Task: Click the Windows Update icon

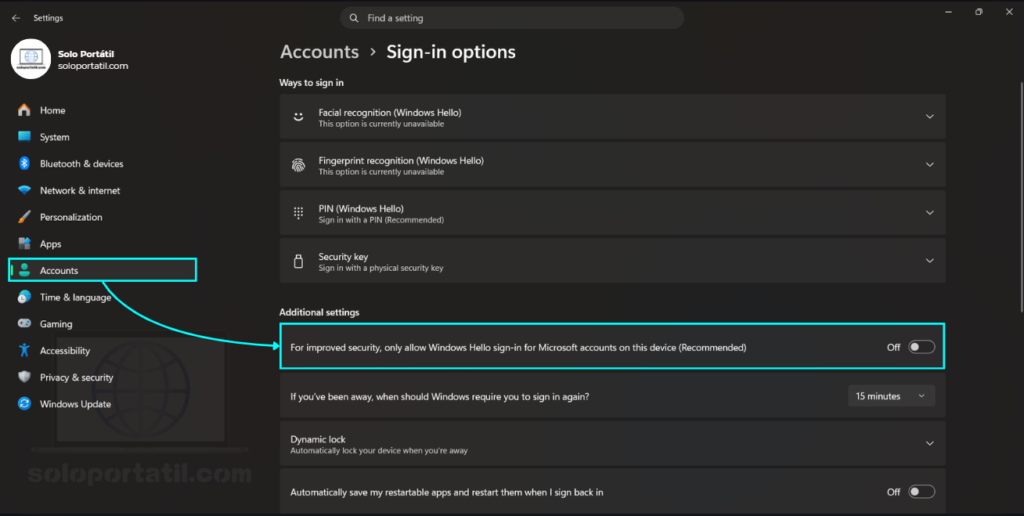Action: coord(24,404)
